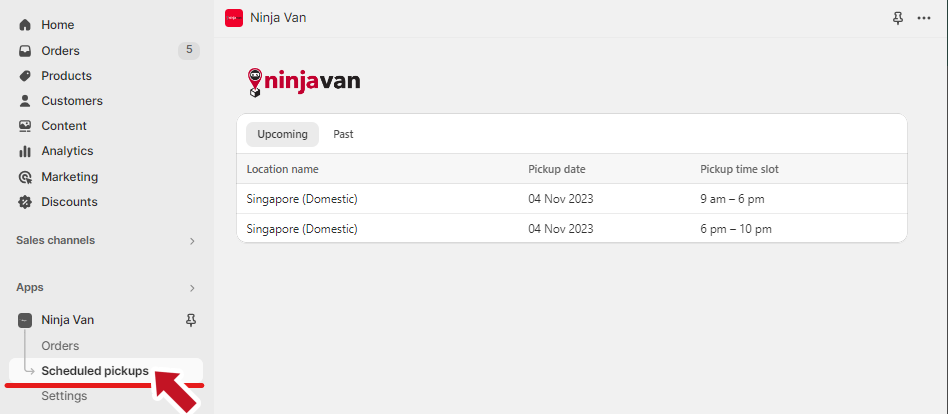This screenshot has width=948, height=414.
Task: Click the Scheduled pickups sidebar item
Action: click(x=95, y=371)
